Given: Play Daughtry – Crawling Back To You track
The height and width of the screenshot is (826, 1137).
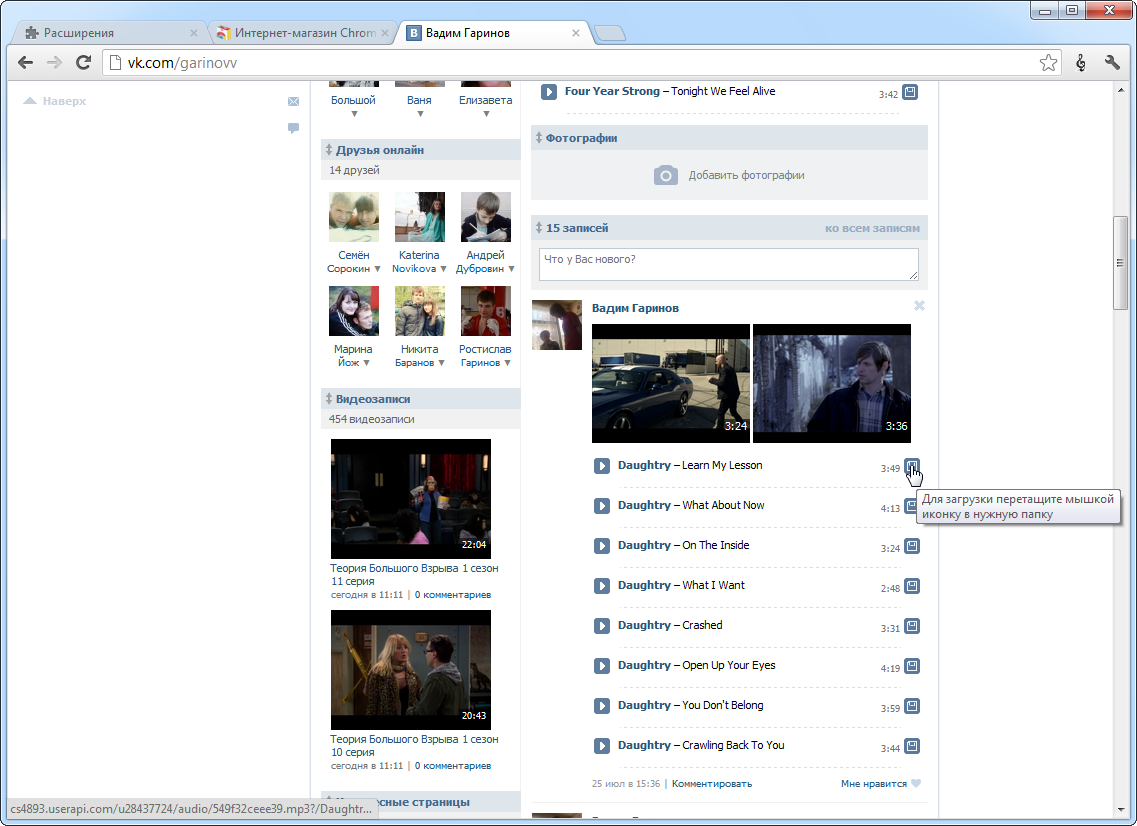Looking at the screenshot, I should pyautogui.click(x=602, y=746).
